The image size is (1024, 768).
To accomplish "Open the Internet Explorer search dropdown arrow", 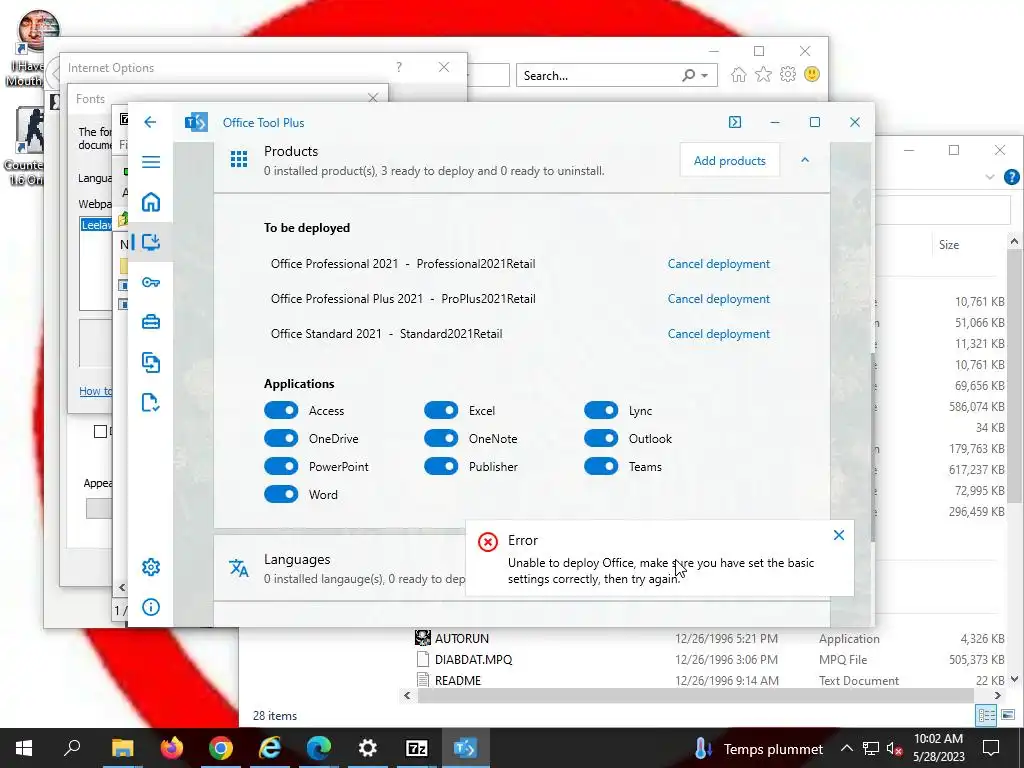I will [x=705, y=76].
